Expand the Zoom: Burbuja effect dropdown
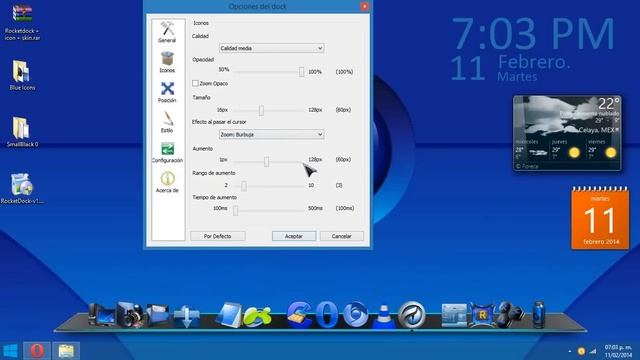 271,134
